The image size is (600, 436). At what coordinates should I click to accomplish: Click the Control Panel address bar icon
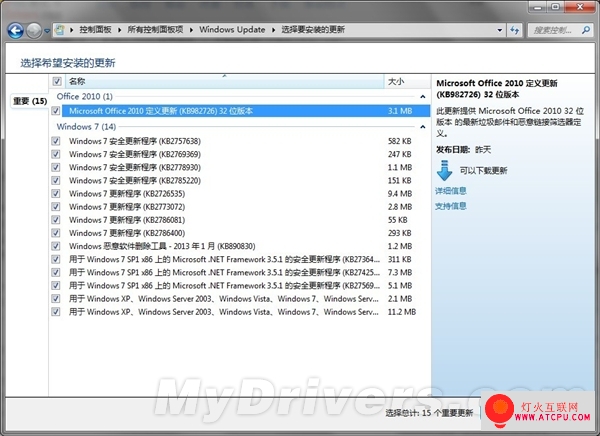[60, 30]
